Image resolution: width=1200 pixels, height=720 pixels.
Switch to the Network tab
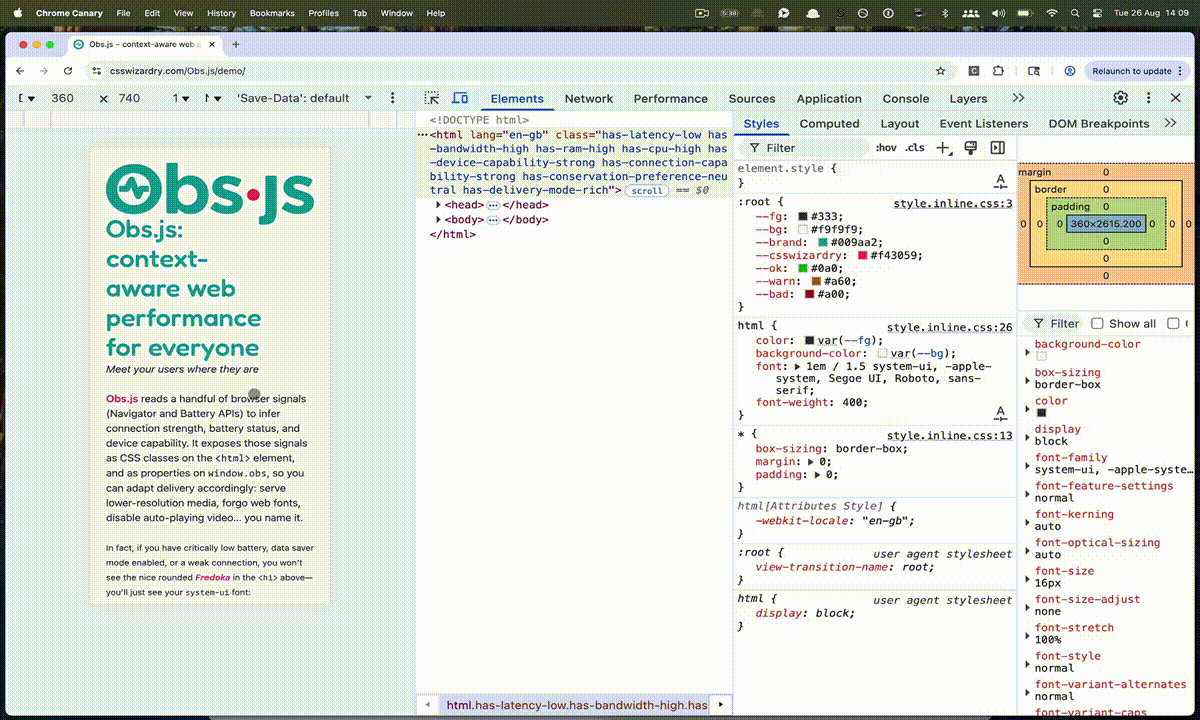pos(588,98)
